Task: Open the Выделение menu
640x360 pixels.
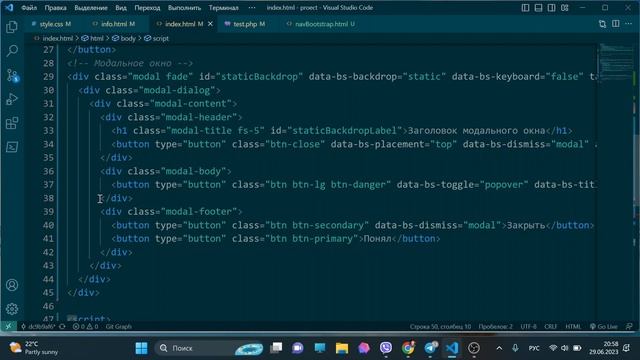Action: 91,8
